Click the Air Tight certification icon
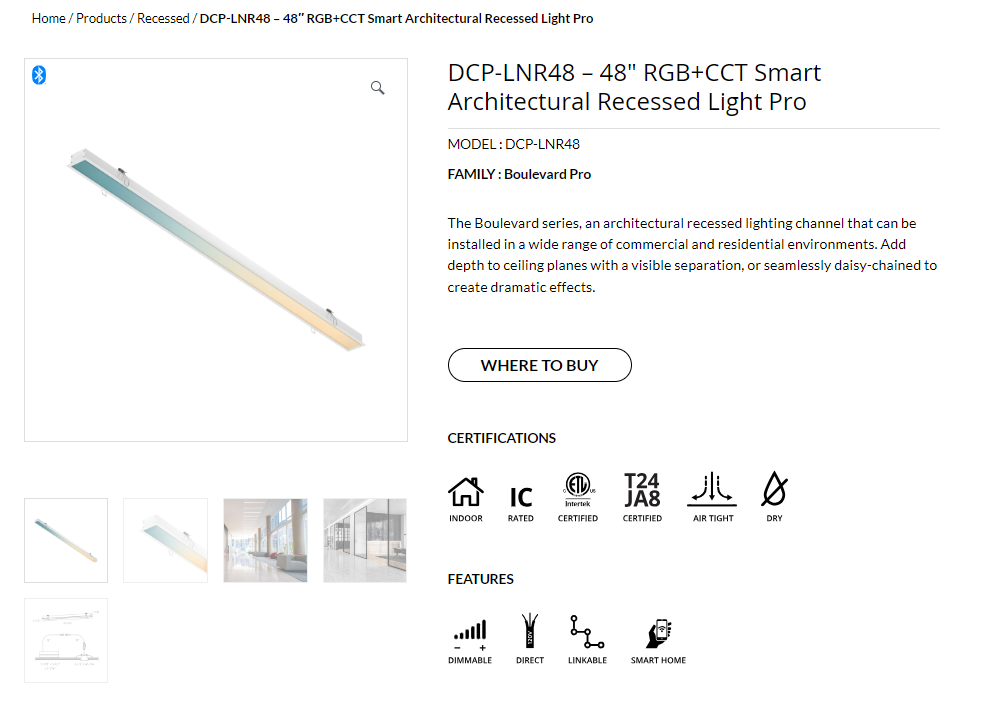 click(712, 489)
